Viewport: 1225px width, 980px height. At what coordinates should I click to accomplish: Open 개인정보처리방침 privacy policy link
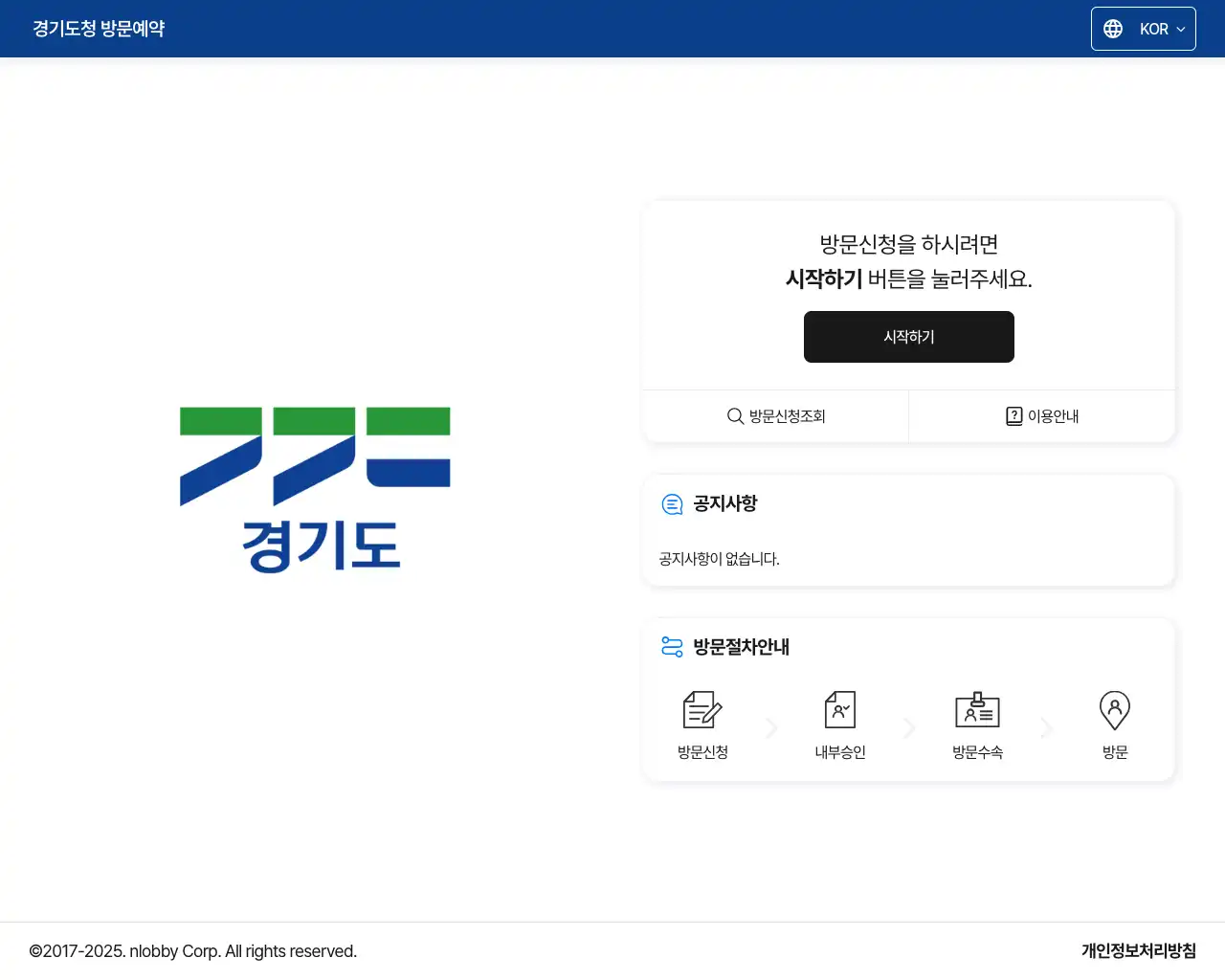(1139, 950)
